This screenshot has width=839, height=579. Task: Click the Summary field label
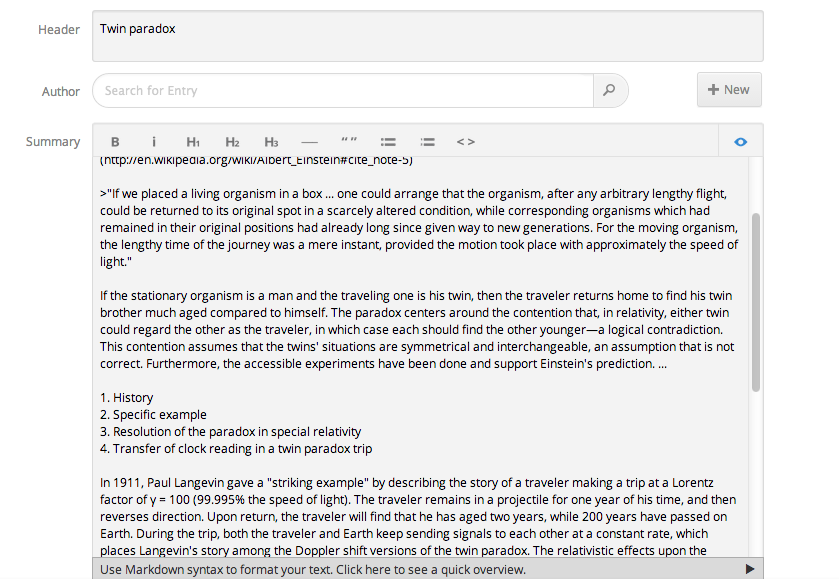point(53,142)
